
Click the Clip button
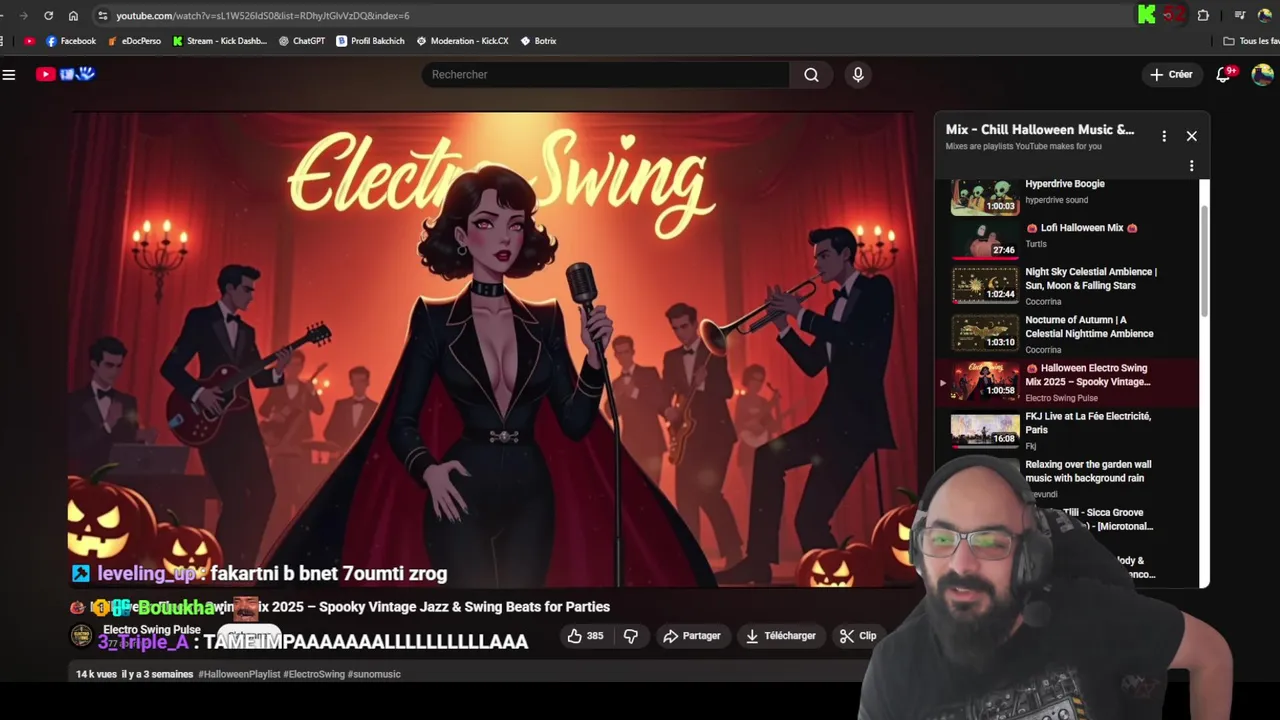[858, 636]
